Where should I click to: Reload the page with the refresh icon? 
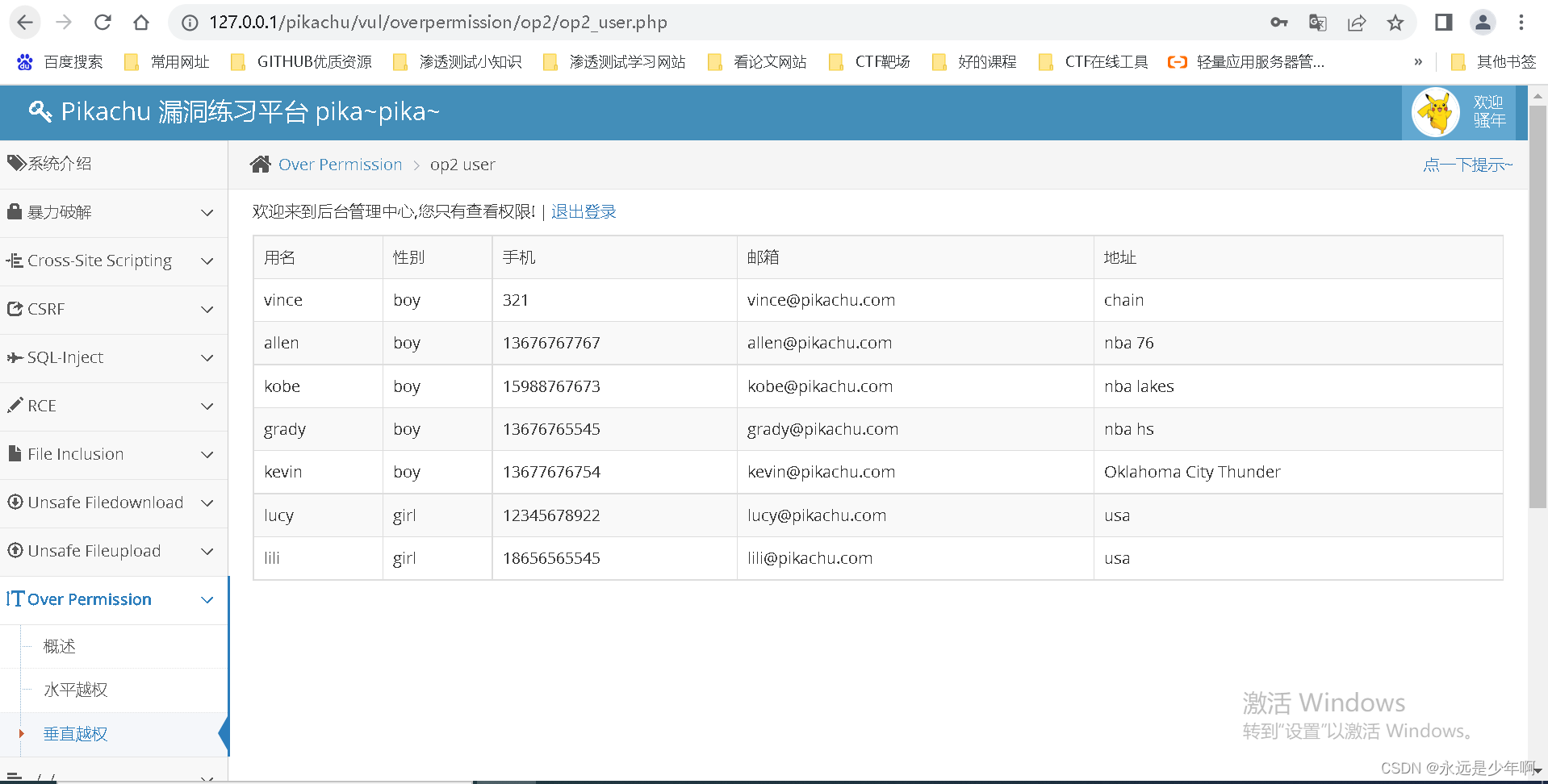tap(103, 23)
